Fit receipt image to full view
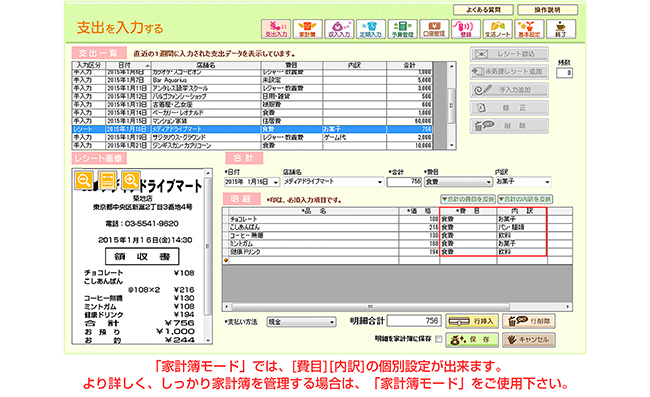The width and height of the screenshot is (650, 397). pyautogui.click(x=108, y=180)
